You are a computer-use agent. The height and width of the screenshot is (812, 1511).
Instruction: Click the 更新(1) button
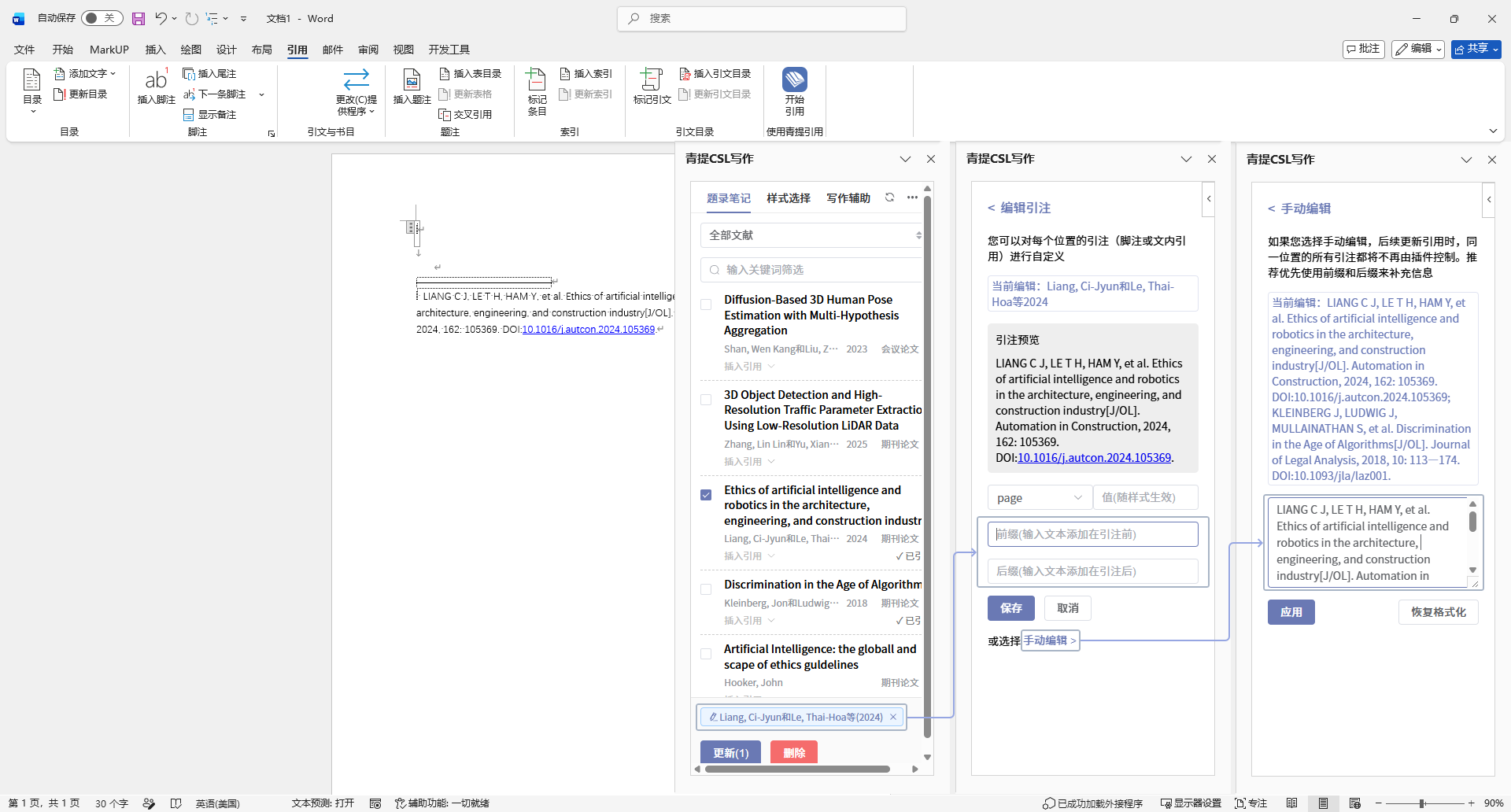point(730,752)
